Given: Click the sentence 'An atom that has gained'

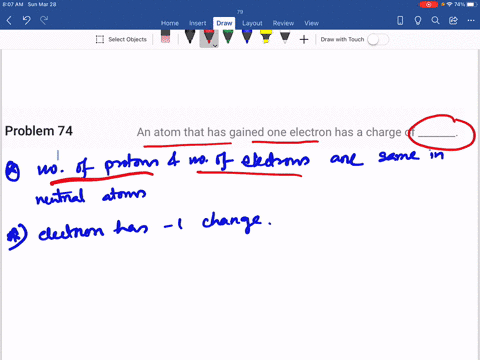Looking at the screenshot, I should 201,132.
